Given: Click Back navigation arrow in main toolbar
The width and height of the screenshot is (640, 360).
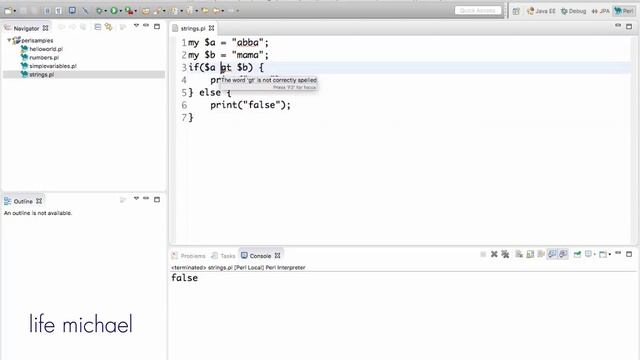Looking at the screenshot, I should 216,11.
